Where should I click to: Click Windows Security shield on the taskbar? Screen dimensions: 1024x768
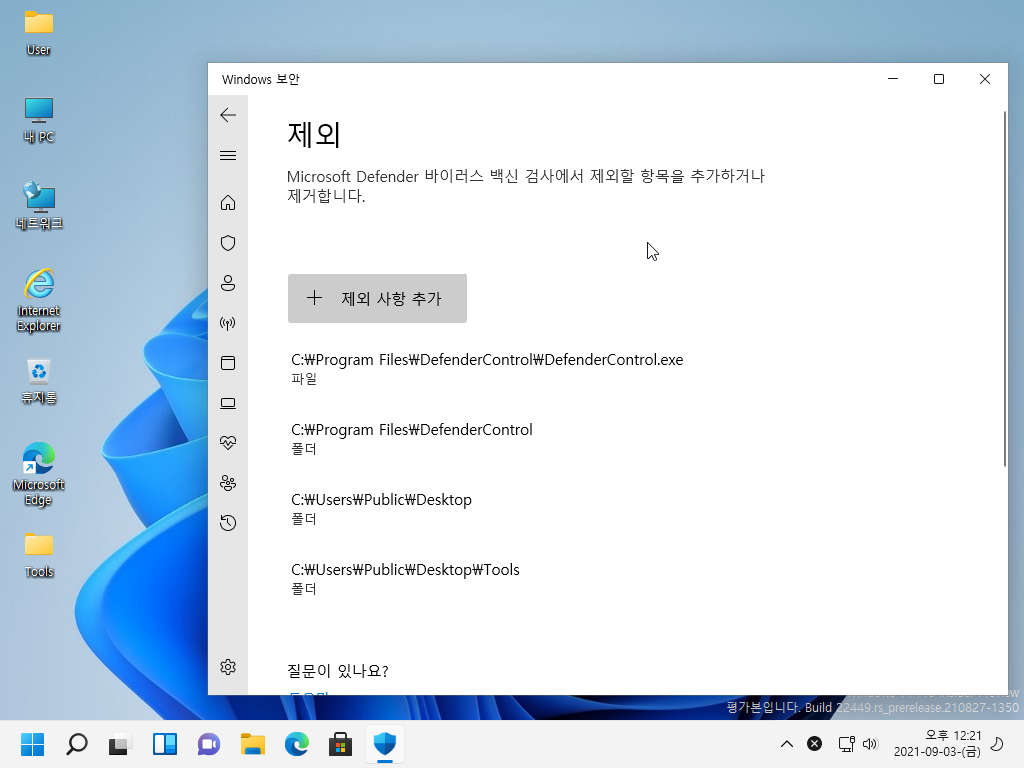tap(385, 744)
